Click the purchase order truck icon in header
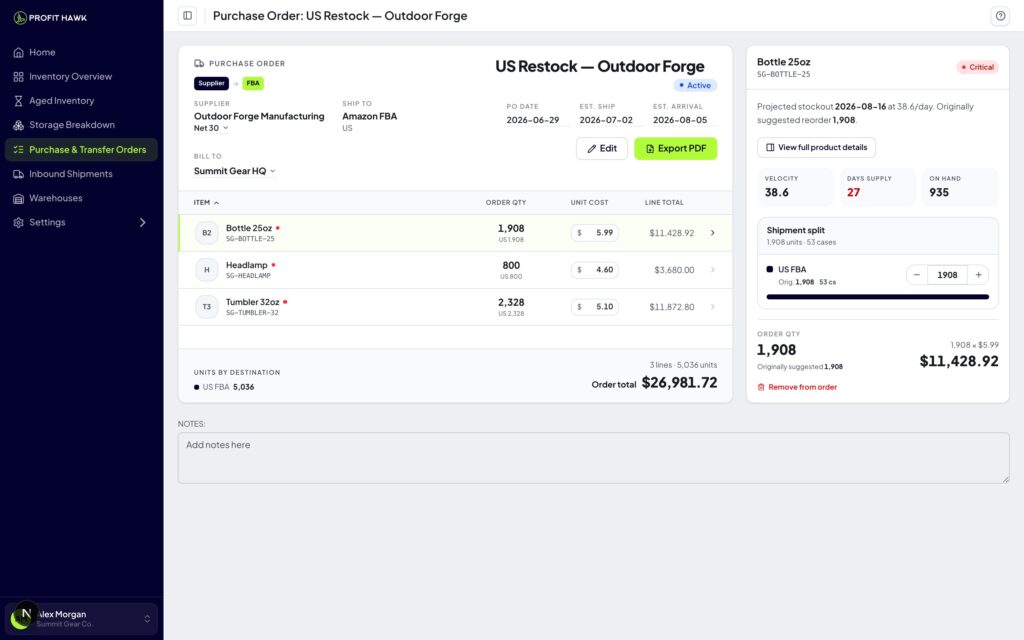 [199, 63]
